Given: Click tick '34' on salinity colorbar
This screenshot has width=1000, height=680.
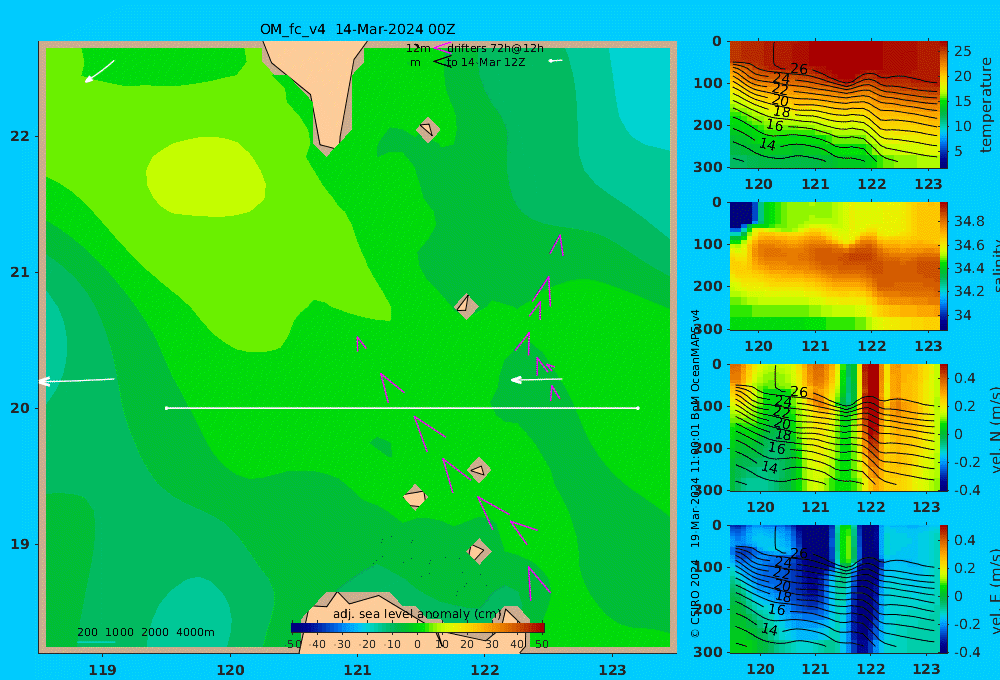Looking at the screenshot, I should [x=962, y=315].
